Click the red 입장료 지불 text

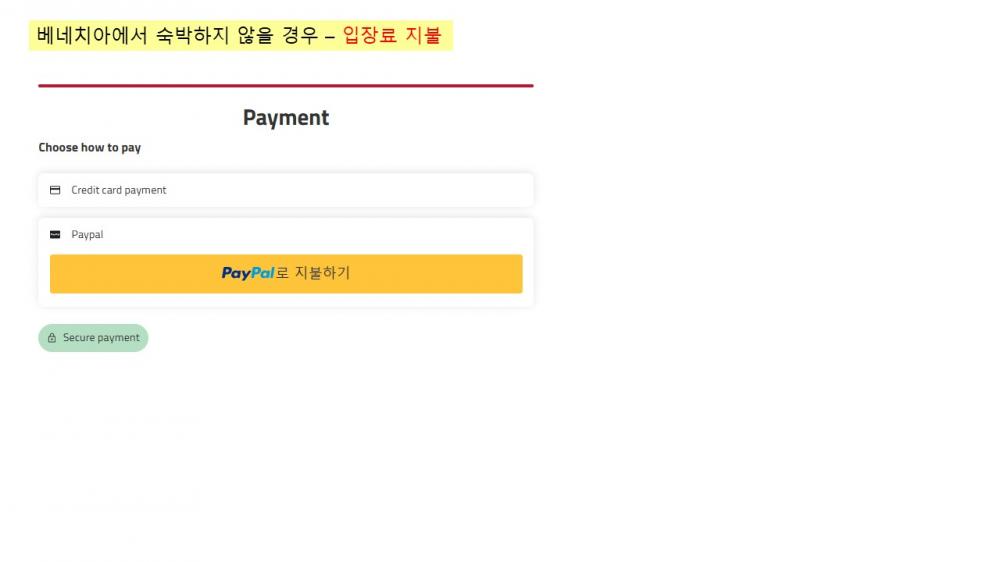pyautogui.click(x=392, y=35)
